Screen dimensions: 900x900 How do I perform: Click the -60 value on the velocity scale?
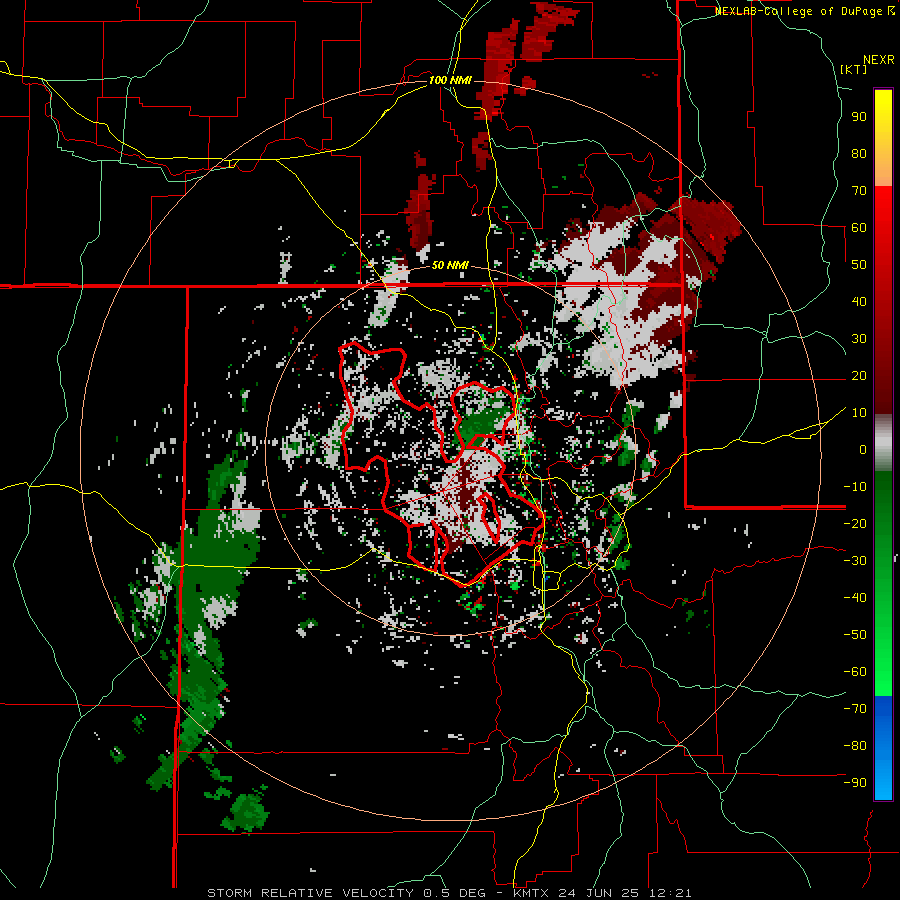pyautogui.click(x=855, y=672)
